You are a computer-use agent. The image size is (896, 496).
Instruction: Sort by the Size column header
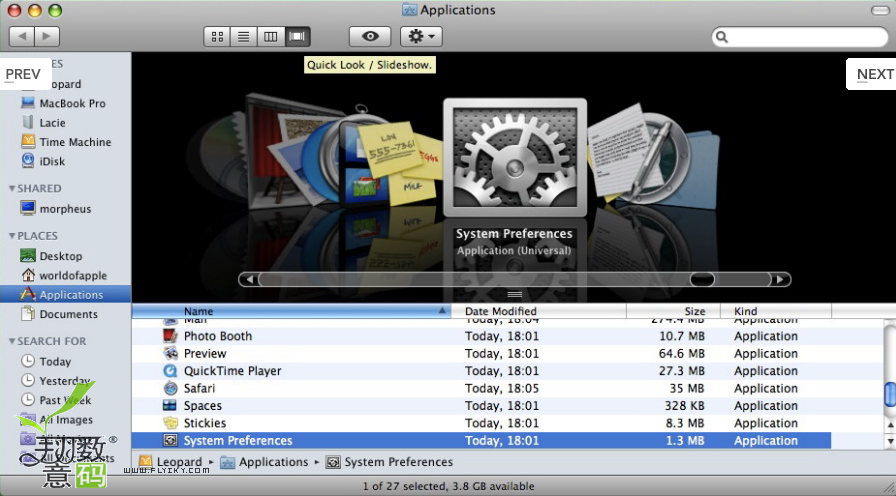click(673, 311)
